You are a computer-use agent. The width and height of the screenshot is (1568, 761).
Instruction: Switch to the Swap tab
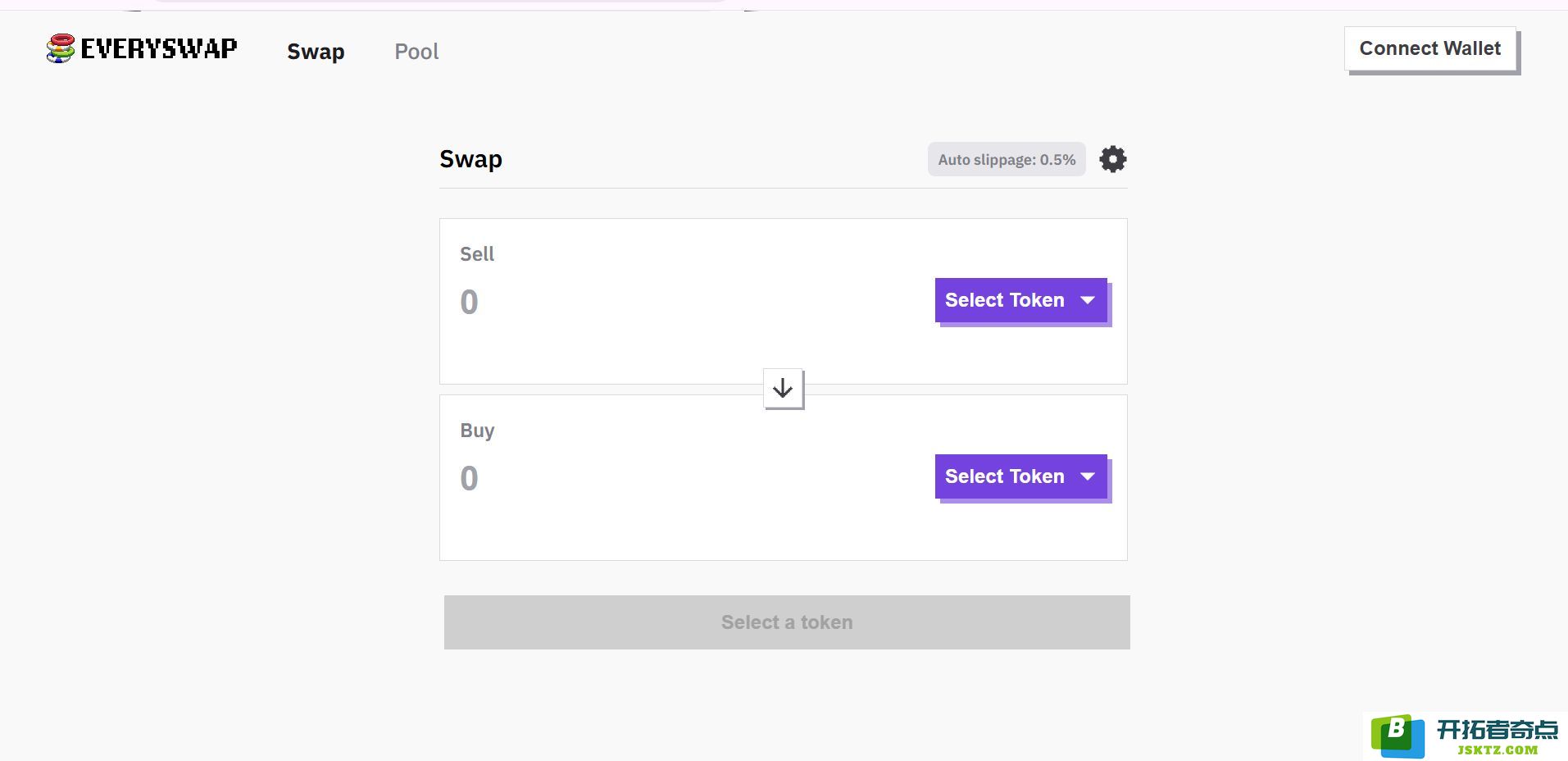click(x=316, y=52)
